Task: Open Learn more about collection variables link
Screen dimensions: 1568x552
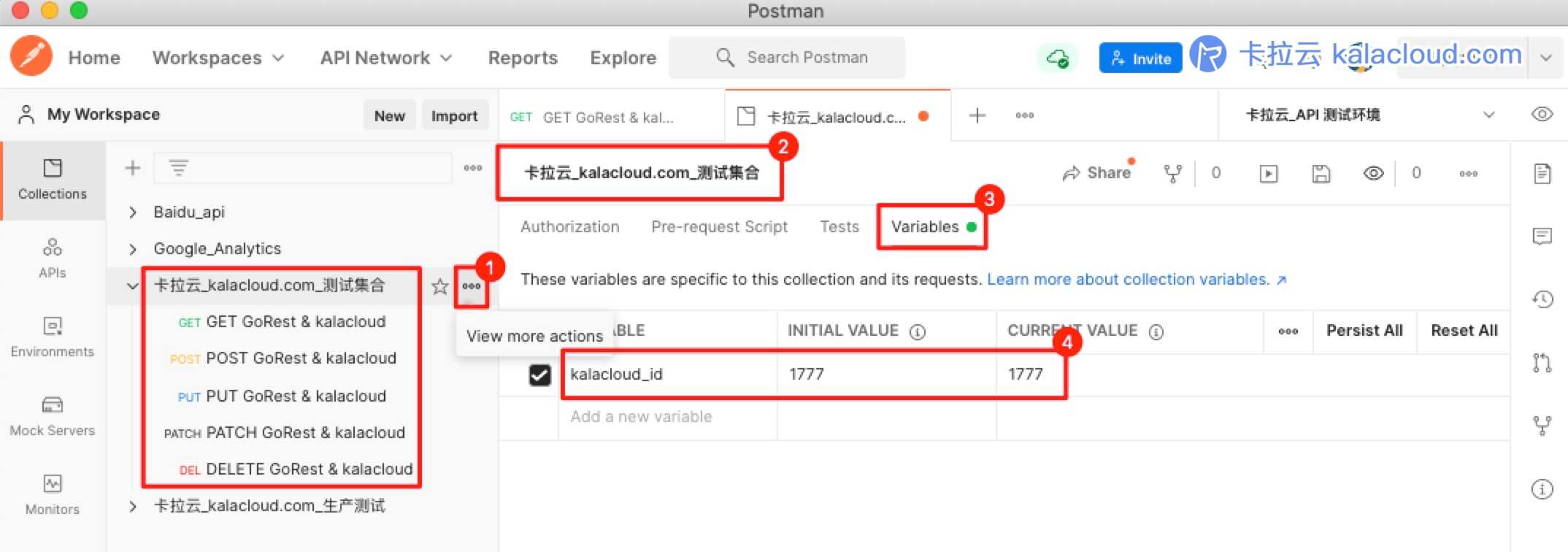Action: tap(1137, 280)
